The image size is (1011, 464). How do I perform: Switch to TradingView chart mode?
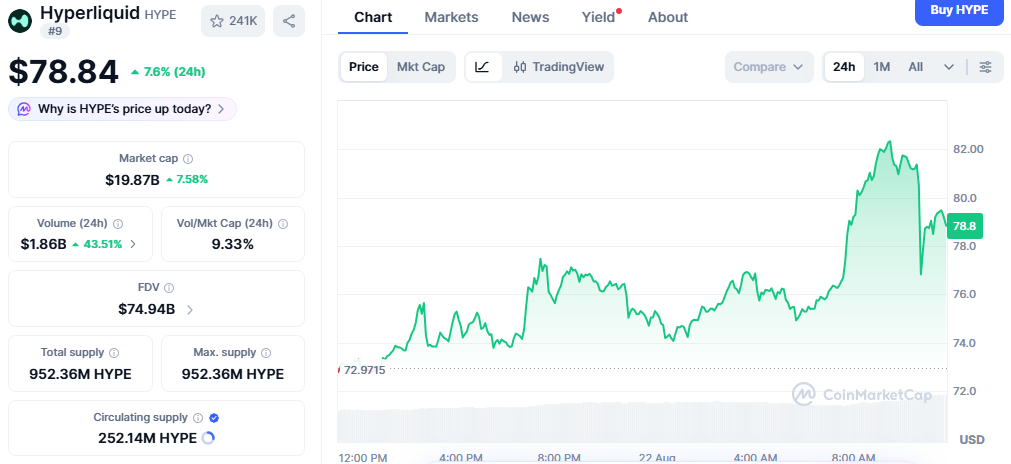(558, 67)
